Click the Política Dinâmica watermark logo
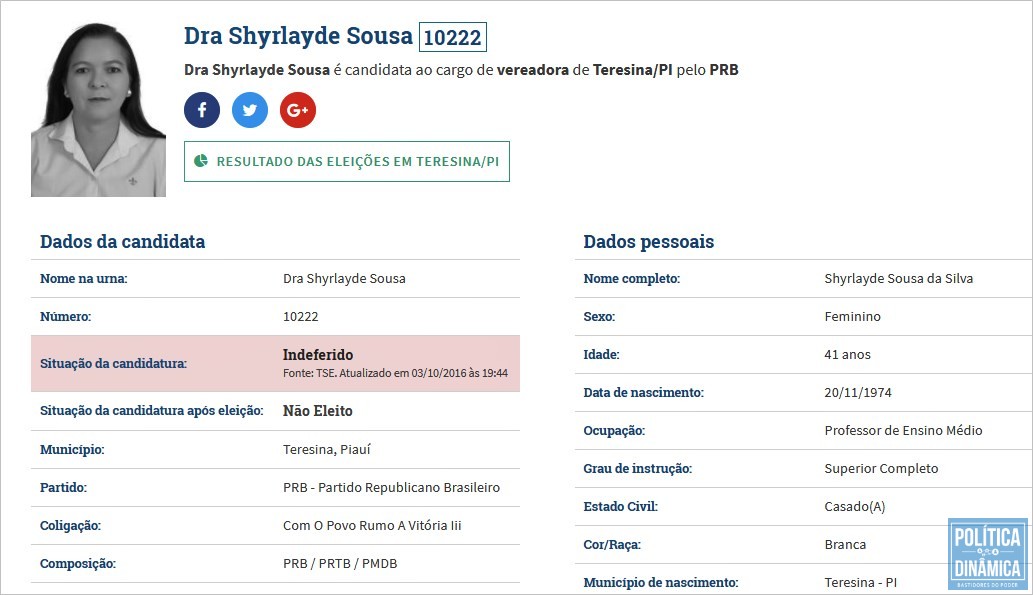Viewport: 1033px width, 595px height. [988, 553]
